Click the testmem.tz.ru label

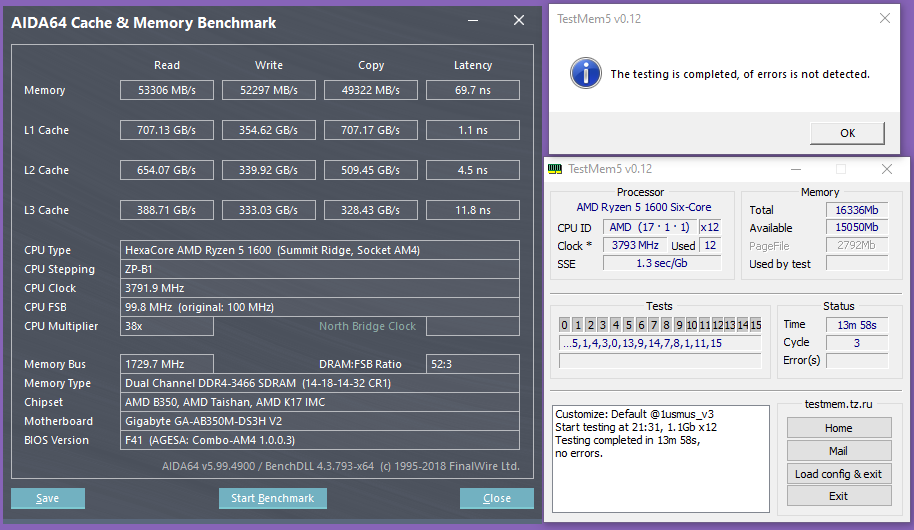(x=838, y=404)
